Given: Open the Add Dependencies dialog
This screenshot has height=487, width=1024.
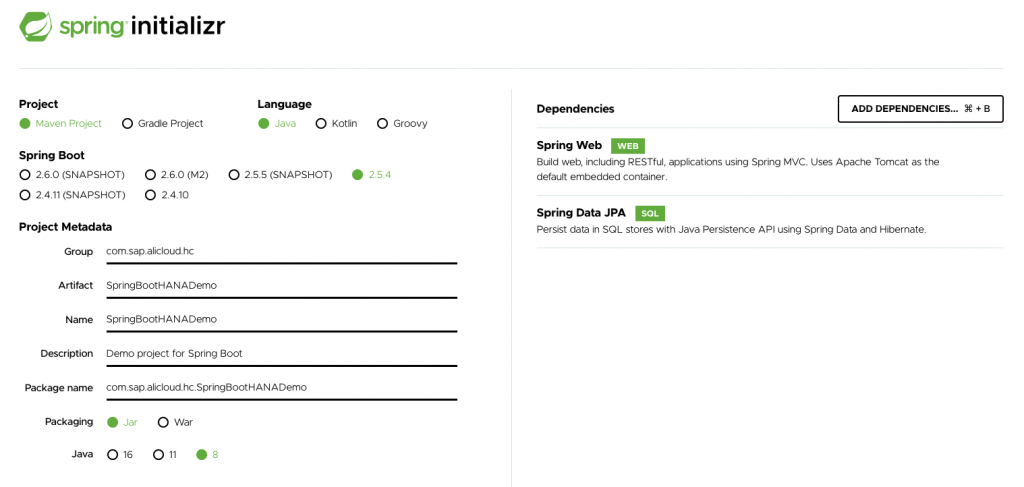Looking at the screenshot, I should click(x=920, y=109).
